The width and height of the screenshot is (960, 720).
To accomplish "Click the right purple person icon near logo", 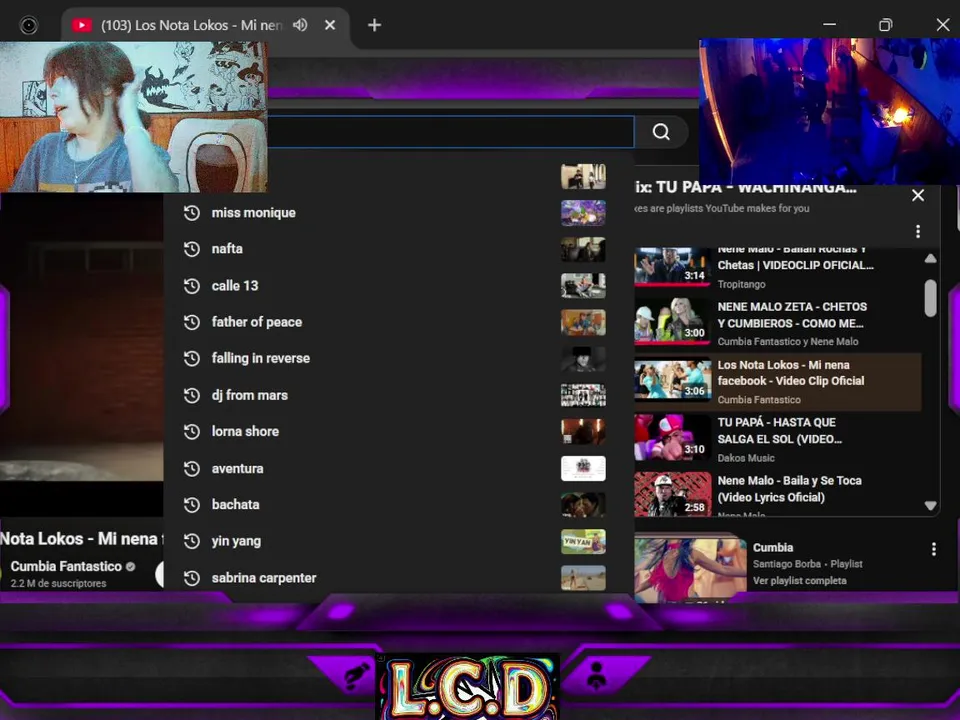I will pos(597,675).
